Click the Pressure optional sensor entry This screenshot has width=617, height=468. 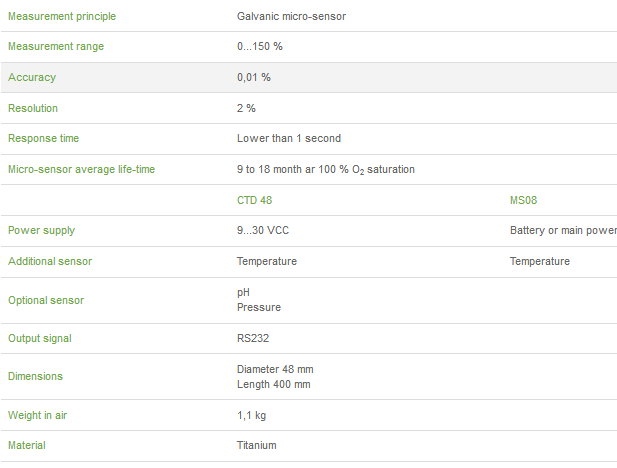(259, 308)
